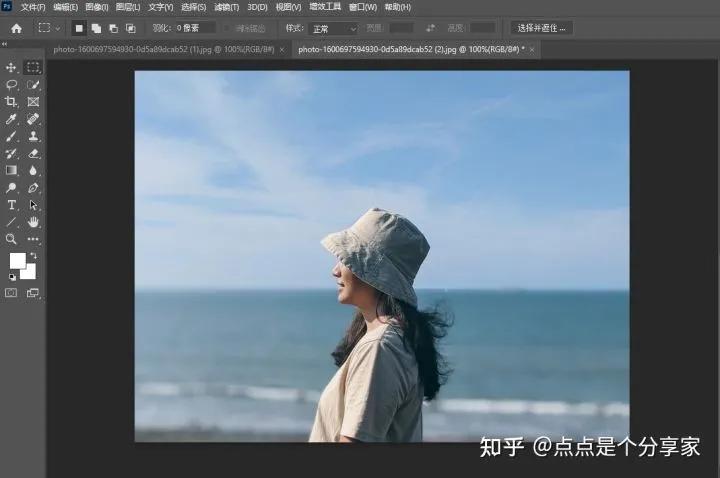Toggle the anti-alias checkbox
Viewport: 720px width, 478px height.
tap(227, 28)
